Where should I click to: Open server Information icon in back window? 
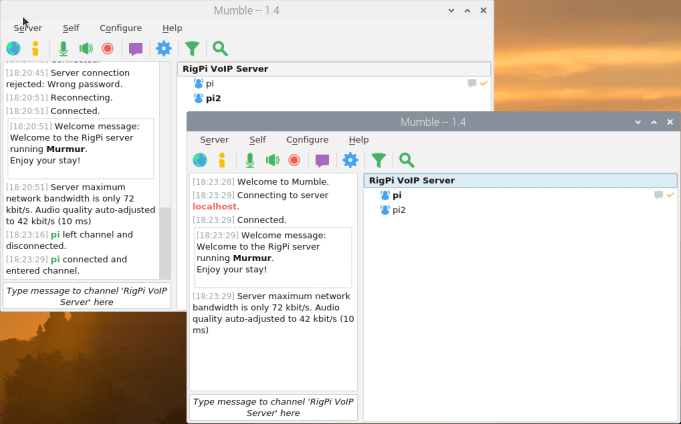point(36,48)
